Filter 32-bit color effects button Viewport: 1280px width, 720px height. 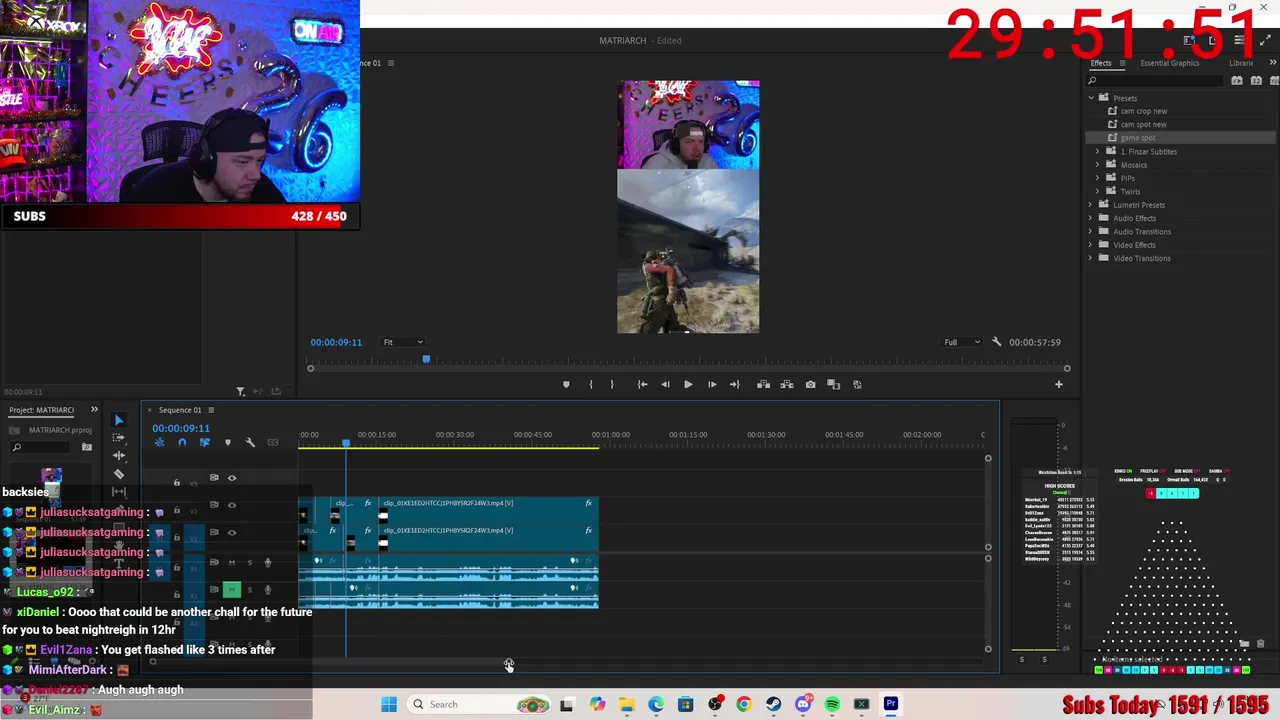[x=1256, y=80]
